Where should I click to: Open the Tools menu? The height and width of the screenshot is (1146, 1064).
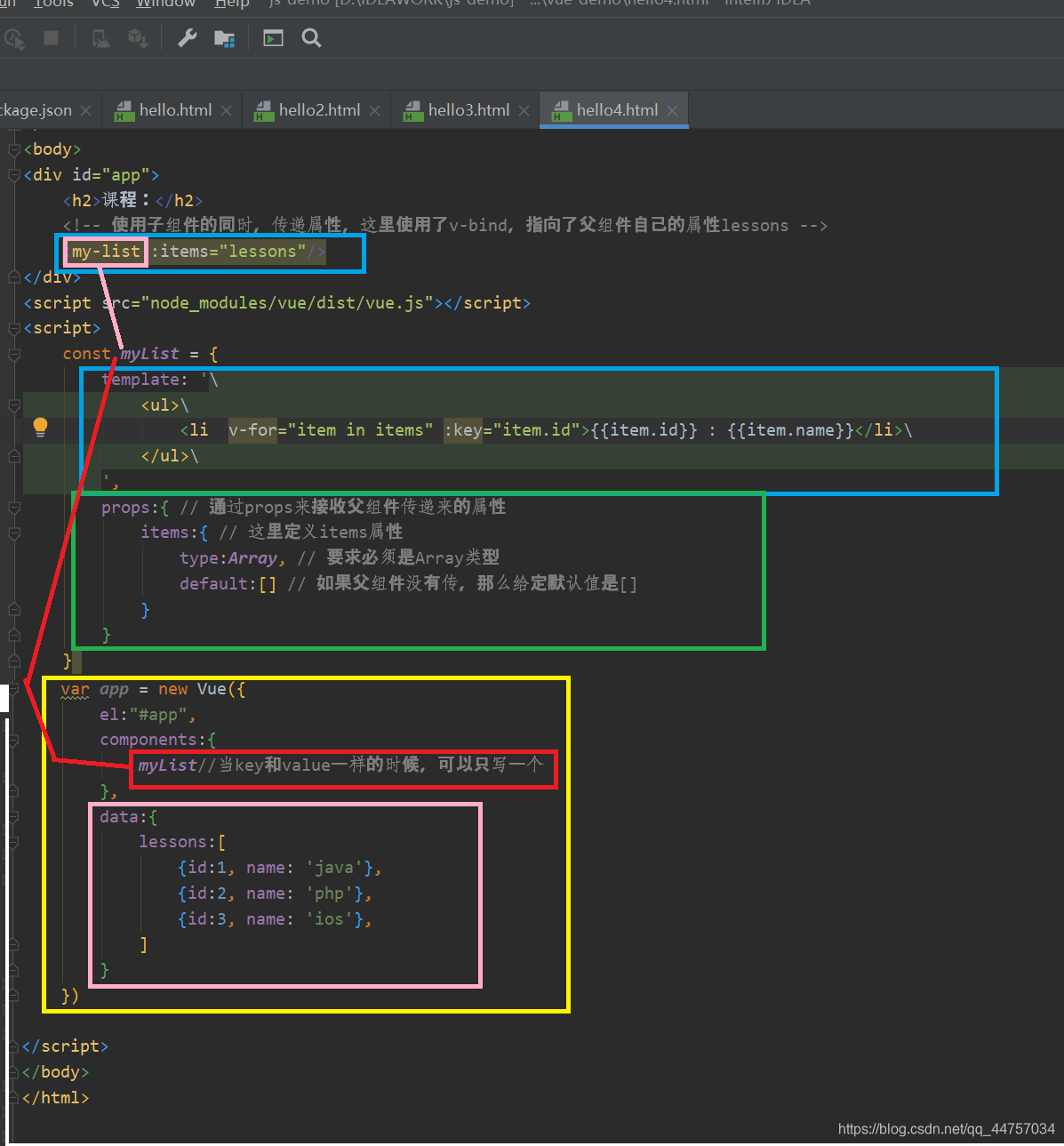(53, 4)
